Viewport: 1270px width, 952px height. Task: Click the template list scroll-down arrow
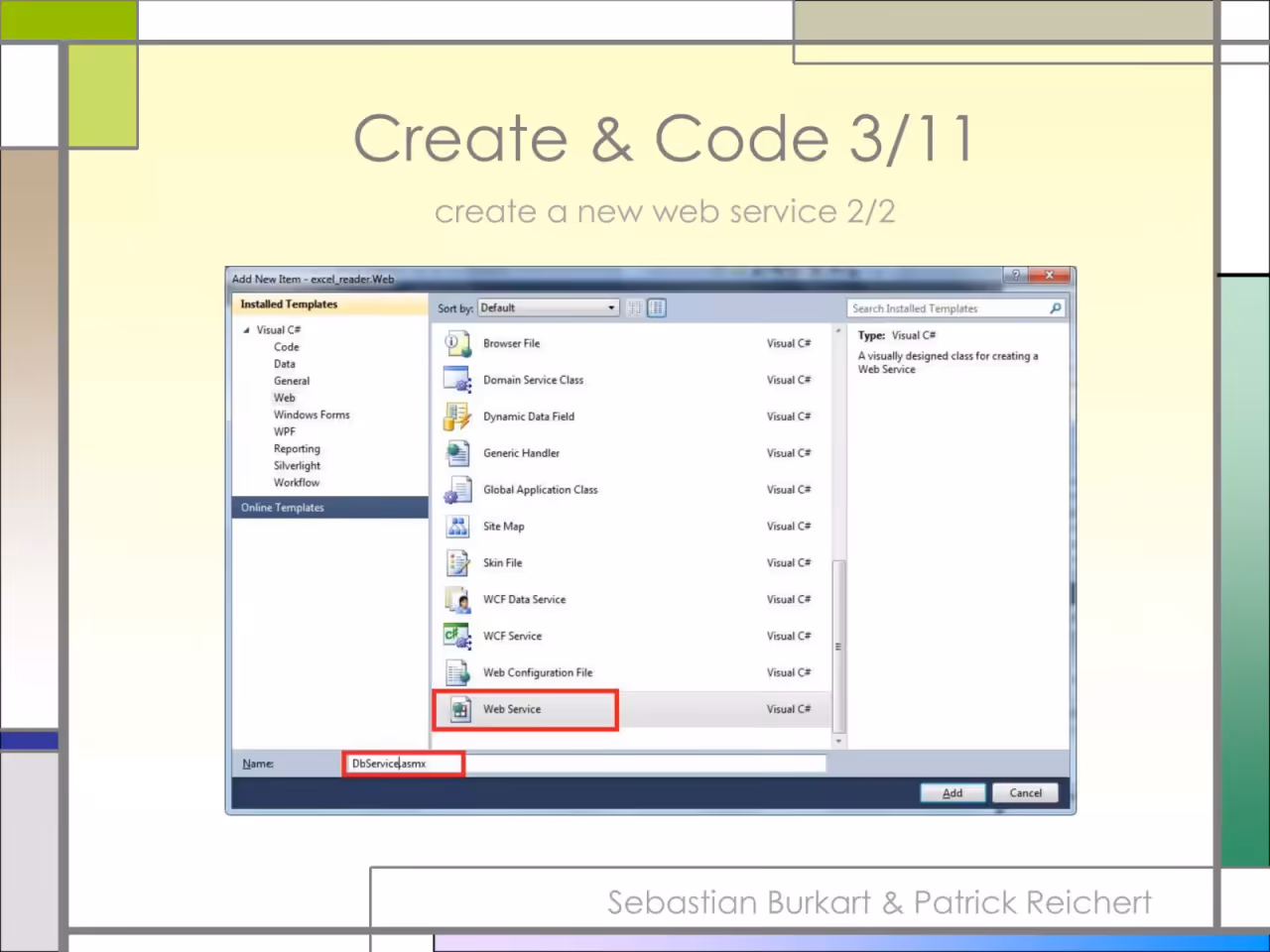839,741
